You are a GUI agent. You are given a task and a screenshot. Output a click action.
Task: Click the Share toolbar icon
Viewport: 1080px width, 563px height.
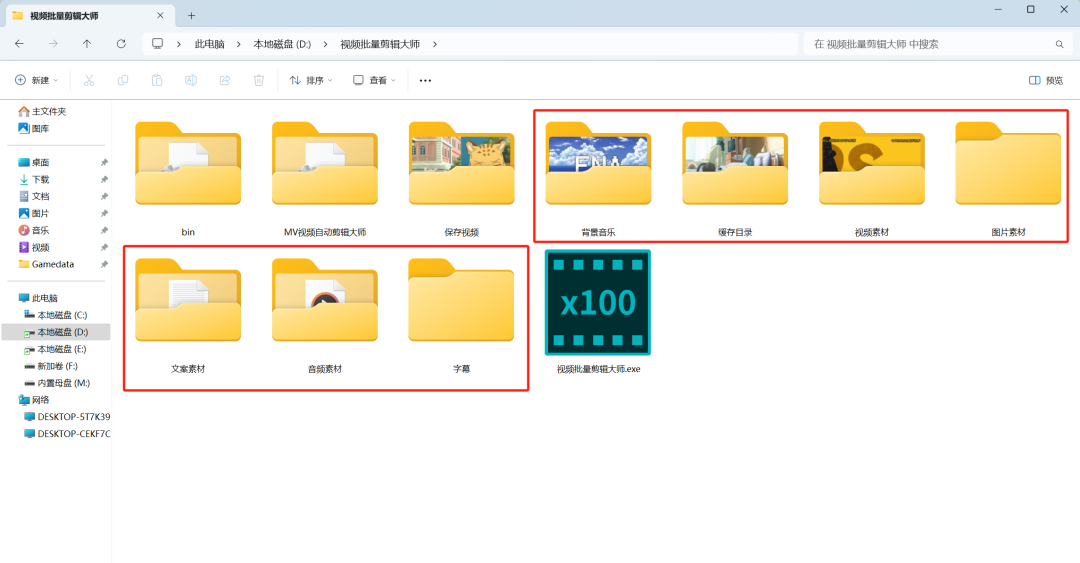[x=225, y=81]
